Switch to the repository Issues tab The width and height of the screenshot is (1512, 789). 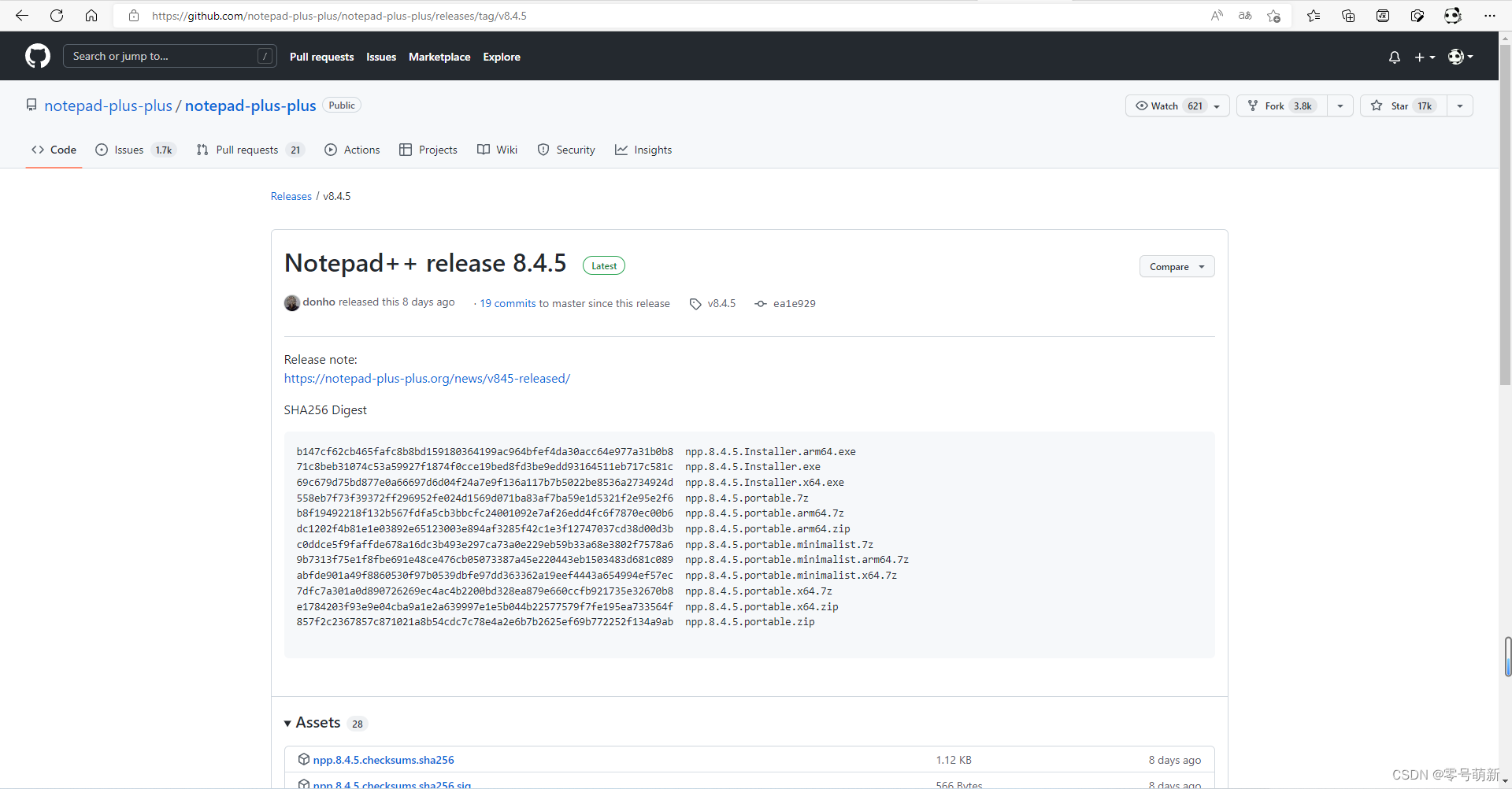(x=135, y=150)
